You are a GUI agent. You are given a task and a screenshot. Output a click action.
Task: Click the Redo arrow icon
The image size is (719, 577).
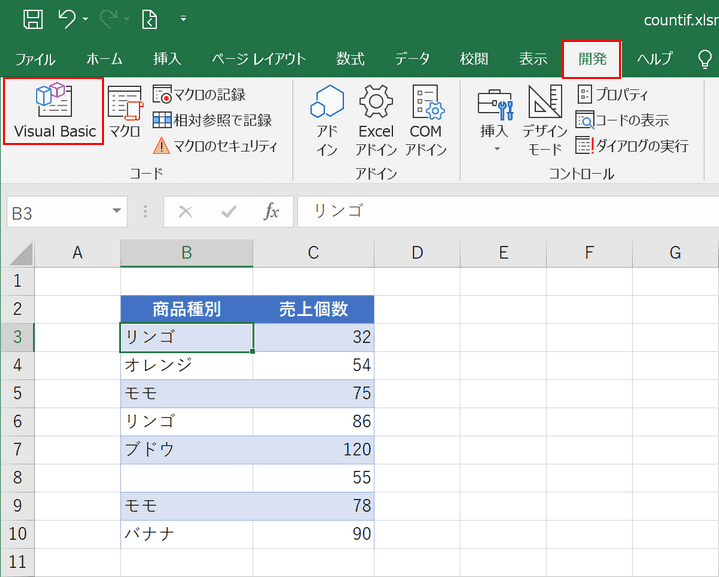(109, 19)
